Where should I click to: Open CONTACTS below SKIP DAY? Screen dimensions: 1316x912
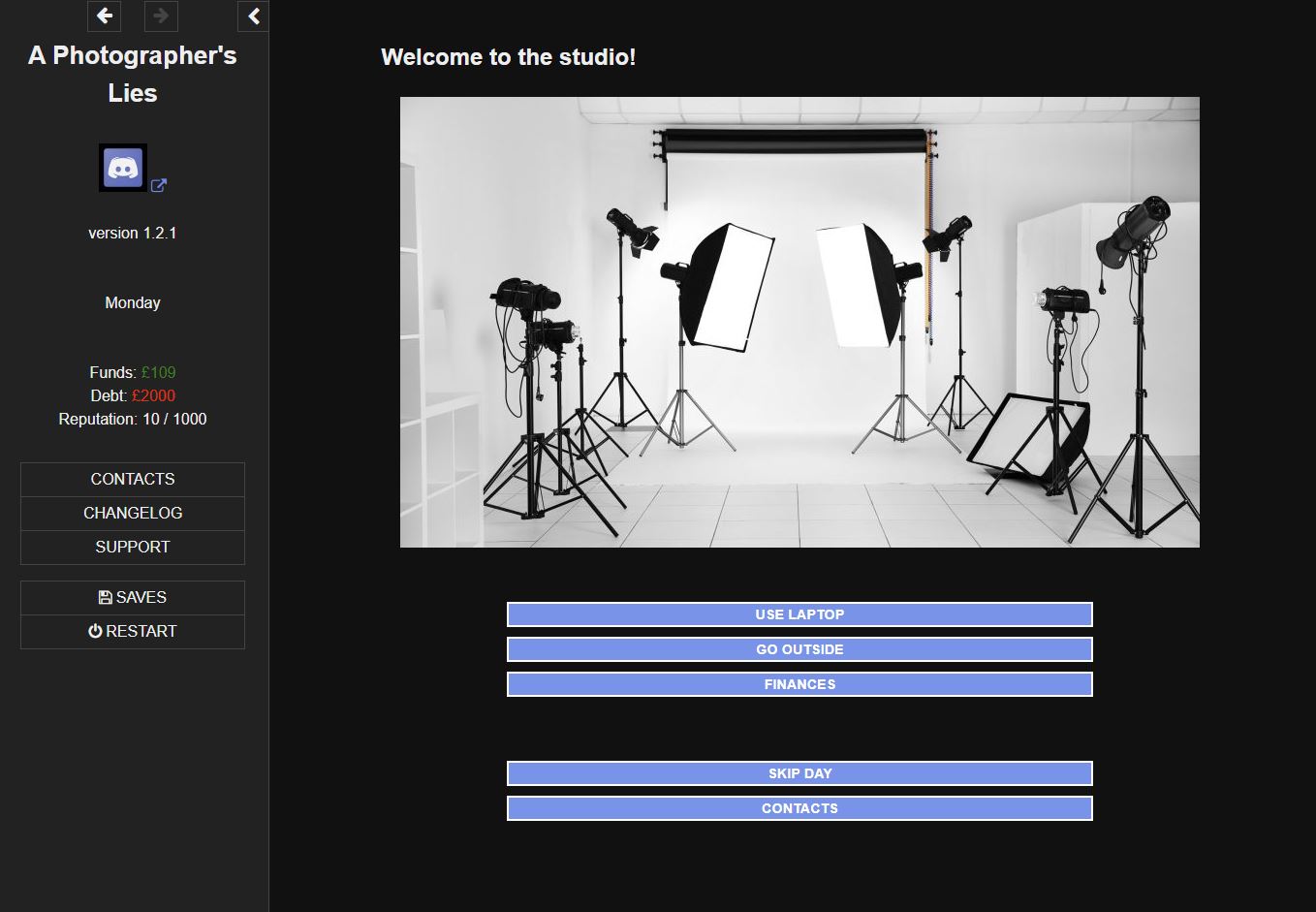799,807
